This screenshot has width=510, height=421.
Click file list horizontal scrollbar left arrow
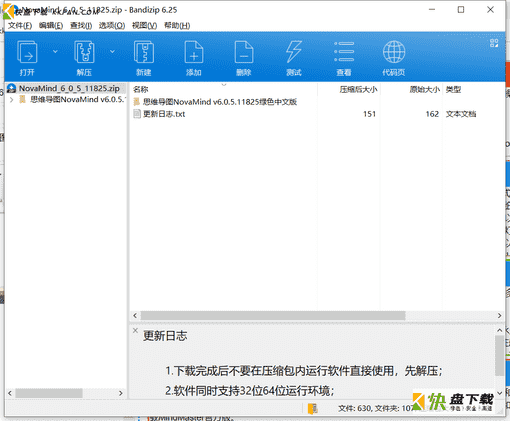[135, 316]
